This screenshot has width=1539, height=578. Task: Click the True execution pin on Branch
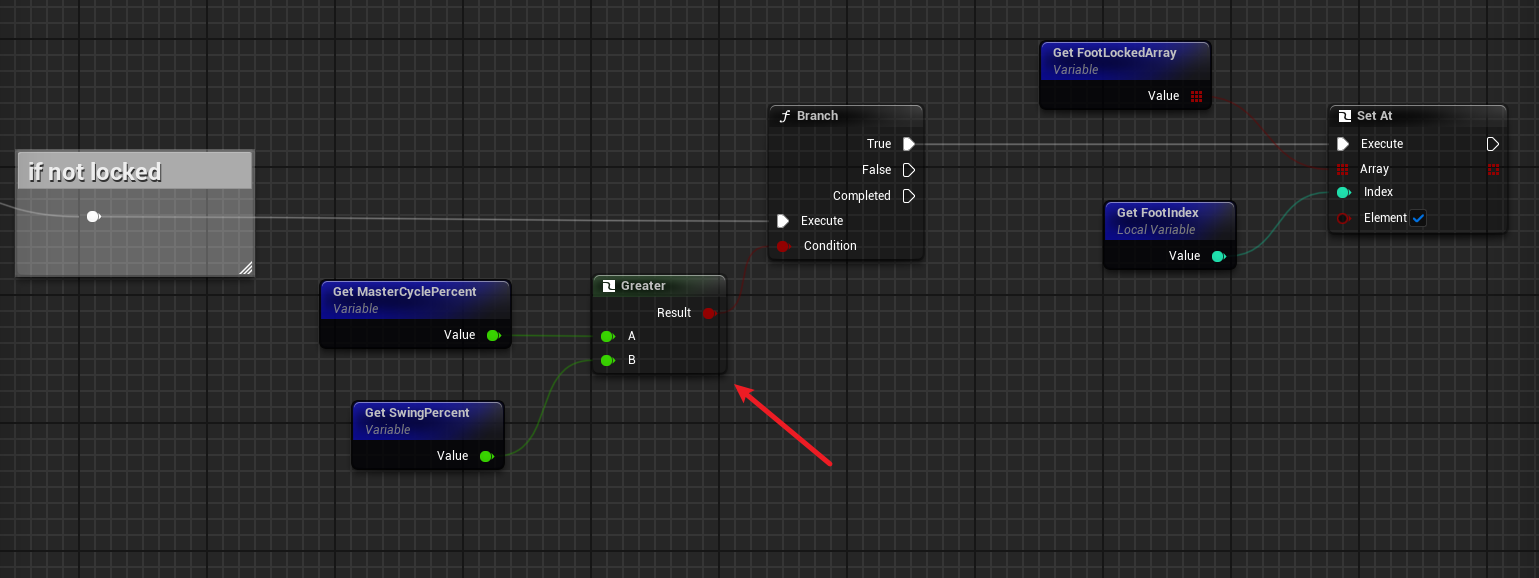click(908, 144)
